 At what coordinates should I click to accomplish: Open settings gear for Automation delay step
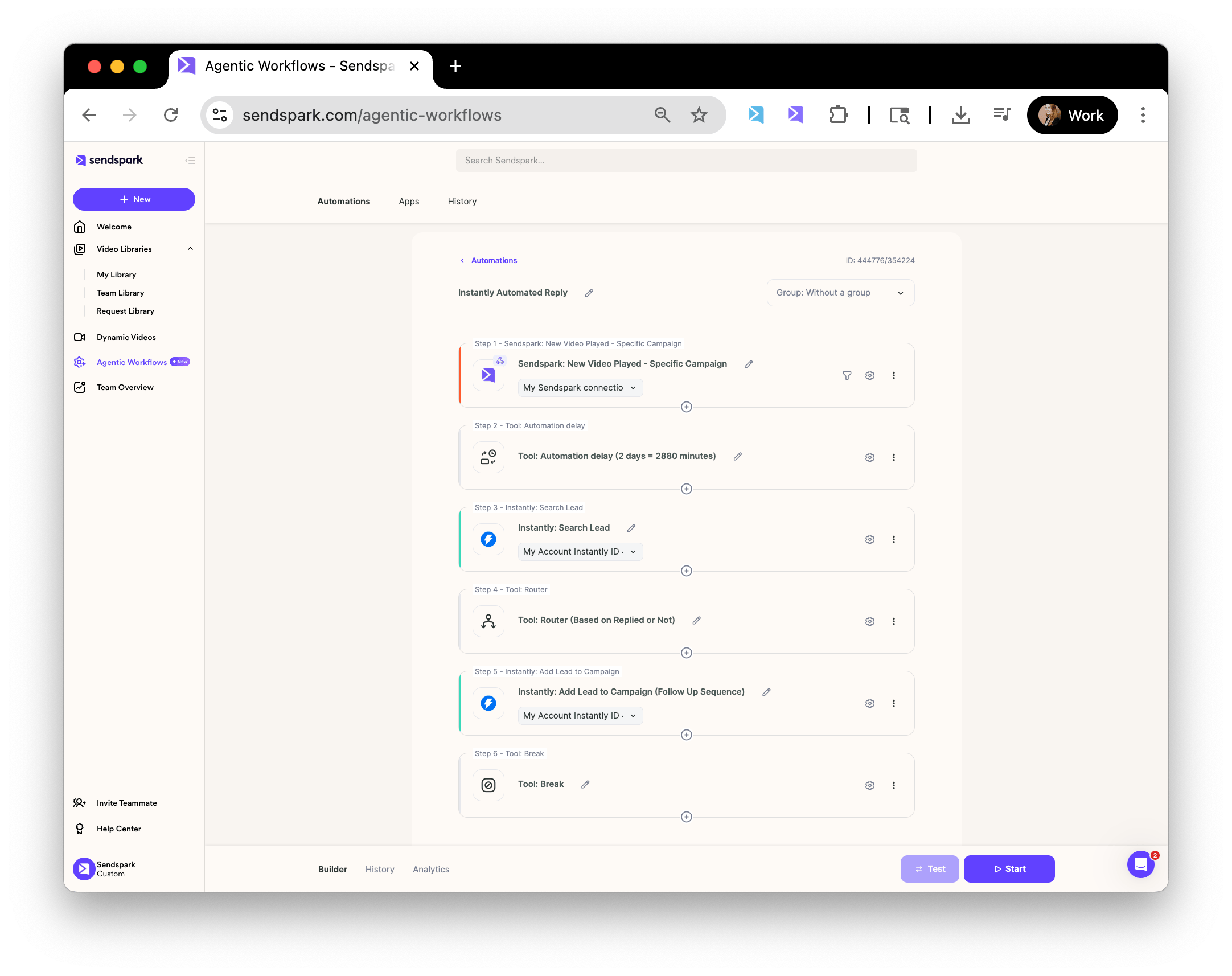coord(869,457)
